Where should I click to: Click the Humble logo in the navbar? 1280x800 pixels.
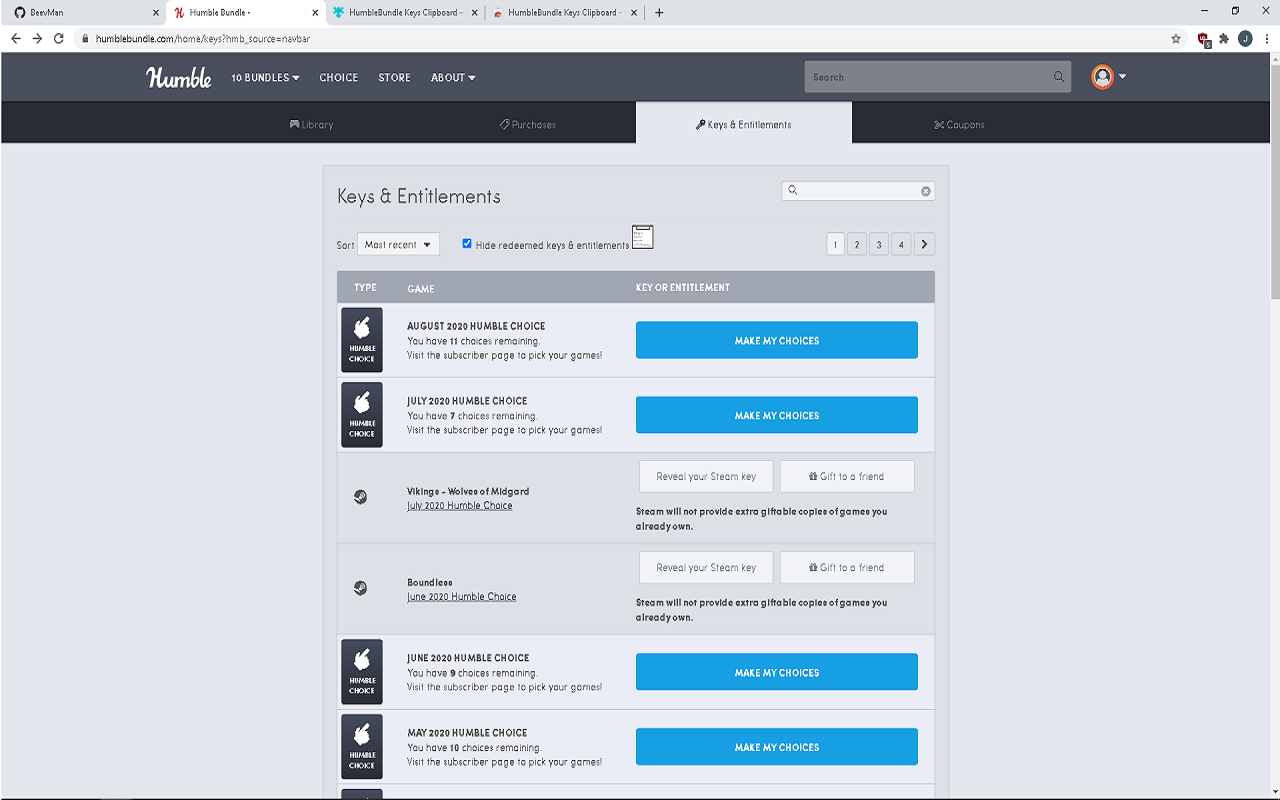click(x=178, y=77)
